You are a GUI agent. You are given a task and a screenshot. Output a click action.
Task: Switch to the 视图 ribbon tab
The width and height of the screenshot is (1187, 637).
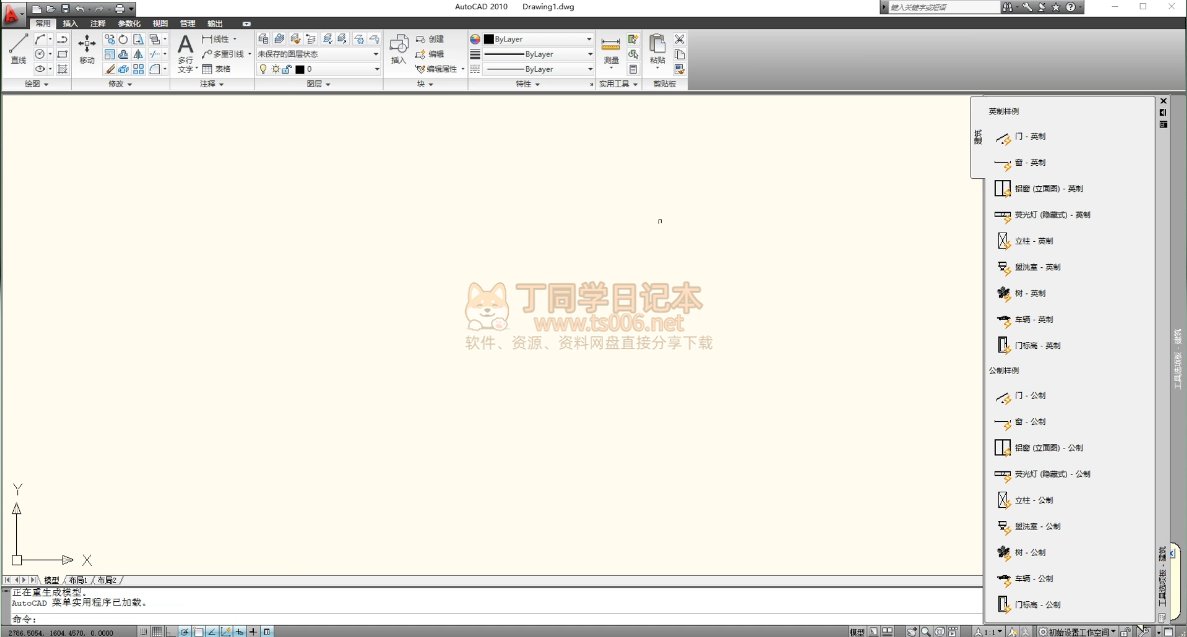coord(160,23)
